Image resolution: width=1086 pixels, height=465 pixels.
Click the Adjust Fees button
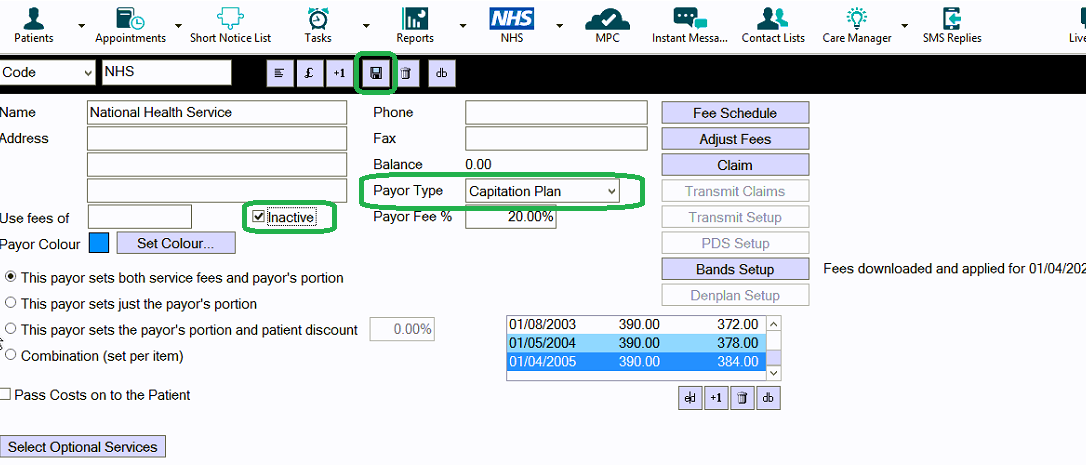(x=735, y=139)
